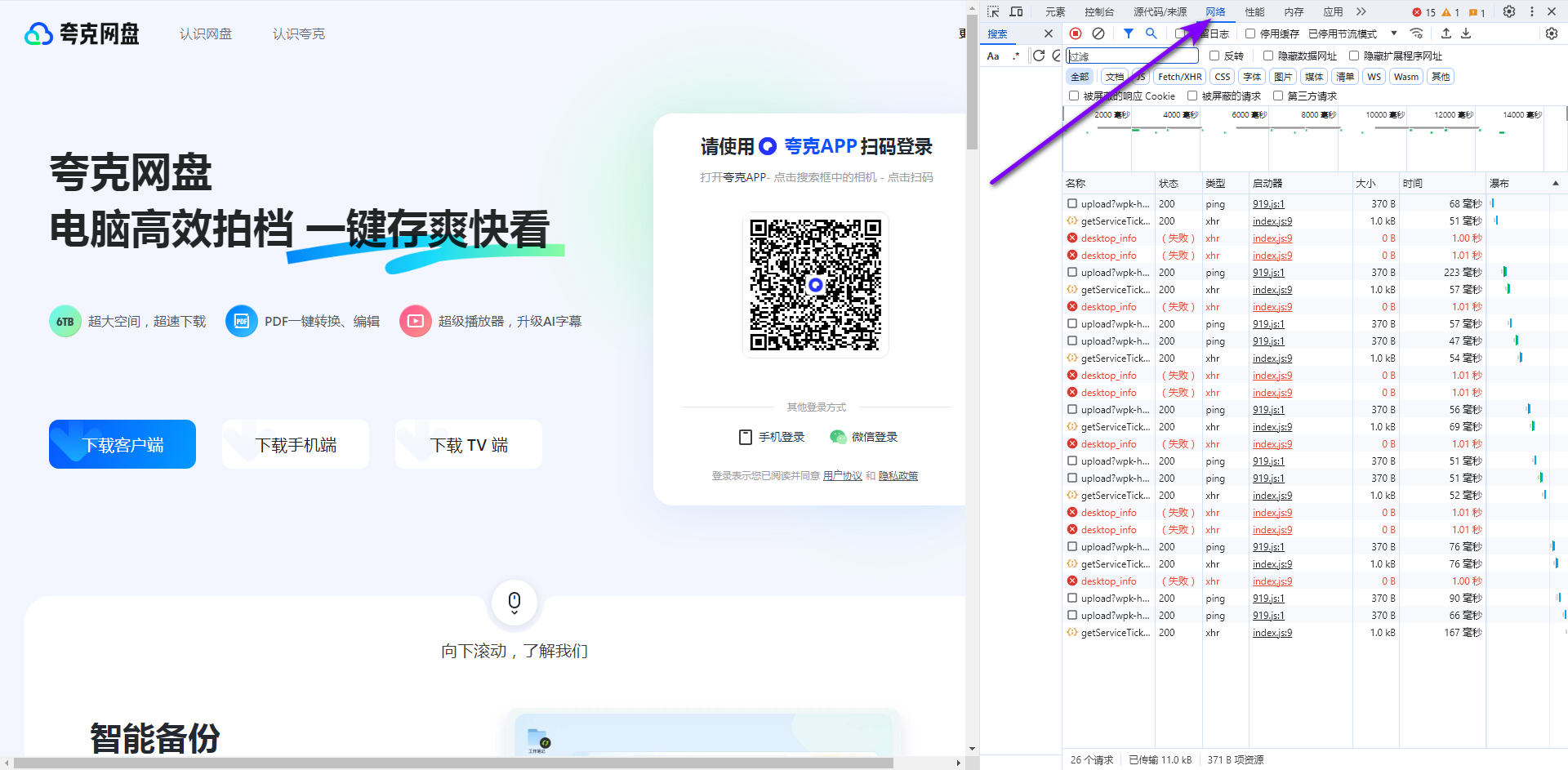Viewport: 1568px width, 770px height.
Task: Filter requests by WS type
Action: pos(1374,77)
